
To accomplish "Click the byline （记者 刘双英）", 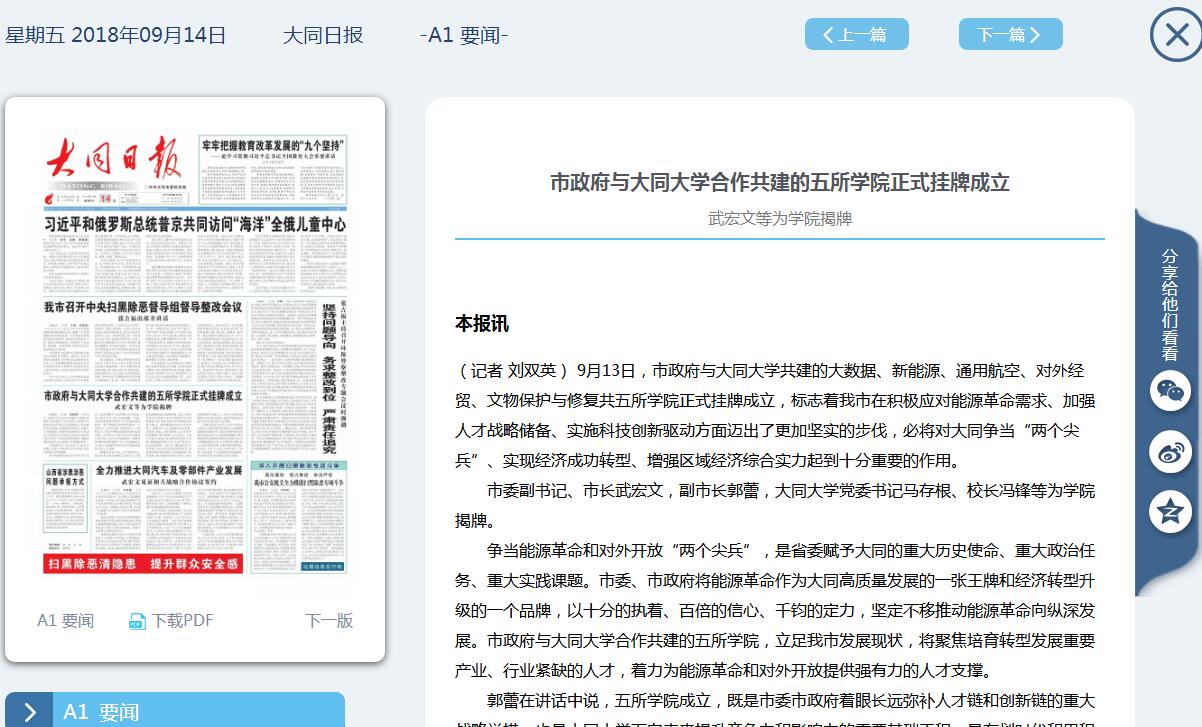I will coord(513,371).
